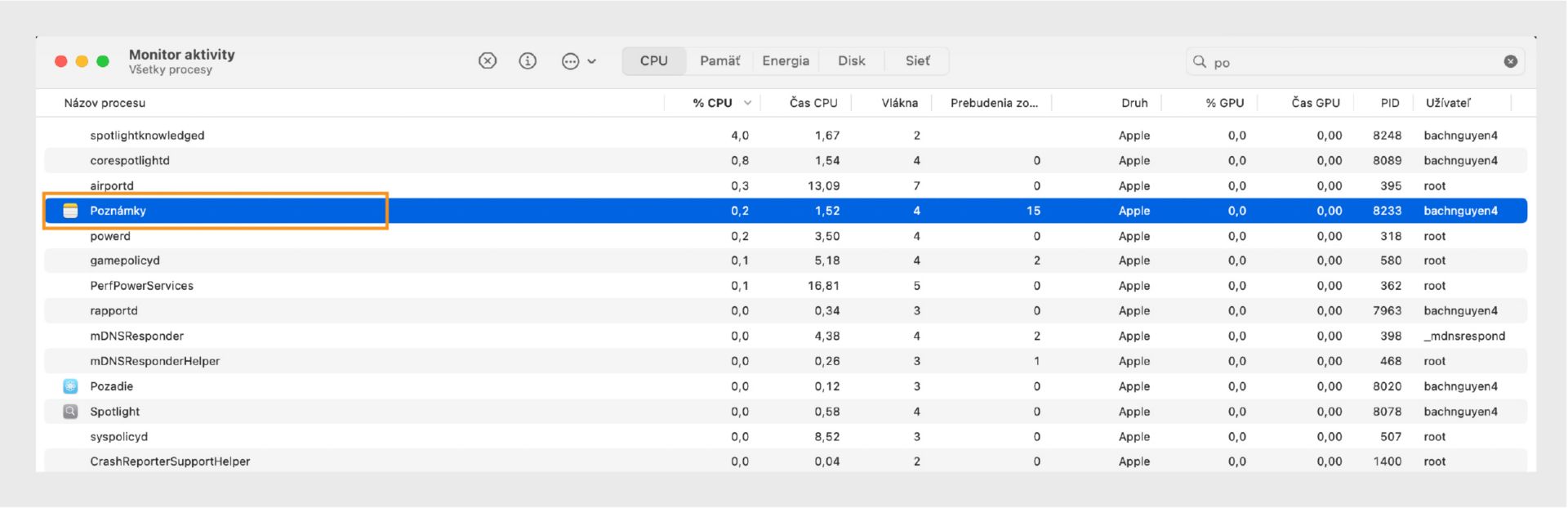Click the Pozadie process icon
1568x508 pixels.
[x=71, y=386]
